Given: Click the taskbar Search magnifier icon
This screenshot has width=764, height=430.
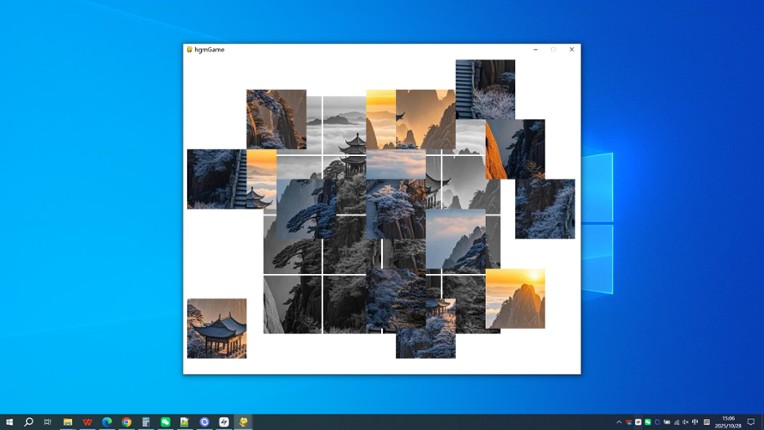Looking at the screenshot, I should pyautogui.click(x=29, y=422).
